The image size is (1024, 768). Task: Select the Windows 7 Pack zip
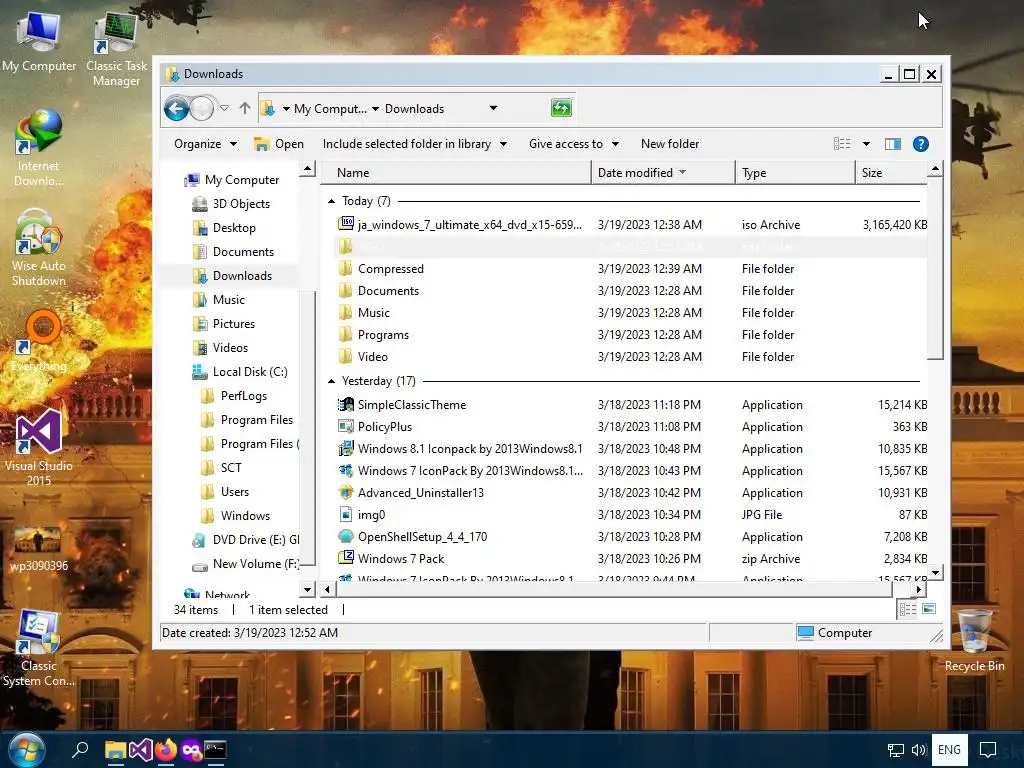click(x=632, y=558)
